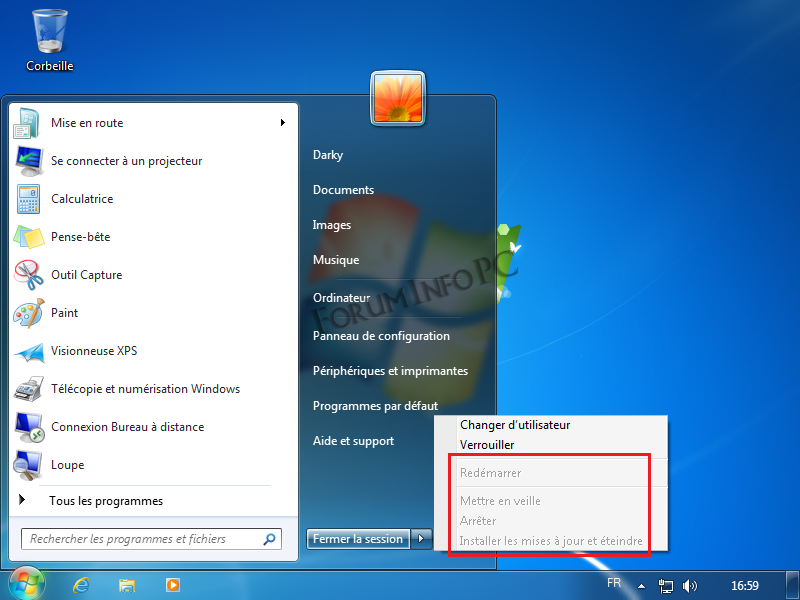Open Internet Explorer from the taskbar
The image size is (800, 600).
81,585
